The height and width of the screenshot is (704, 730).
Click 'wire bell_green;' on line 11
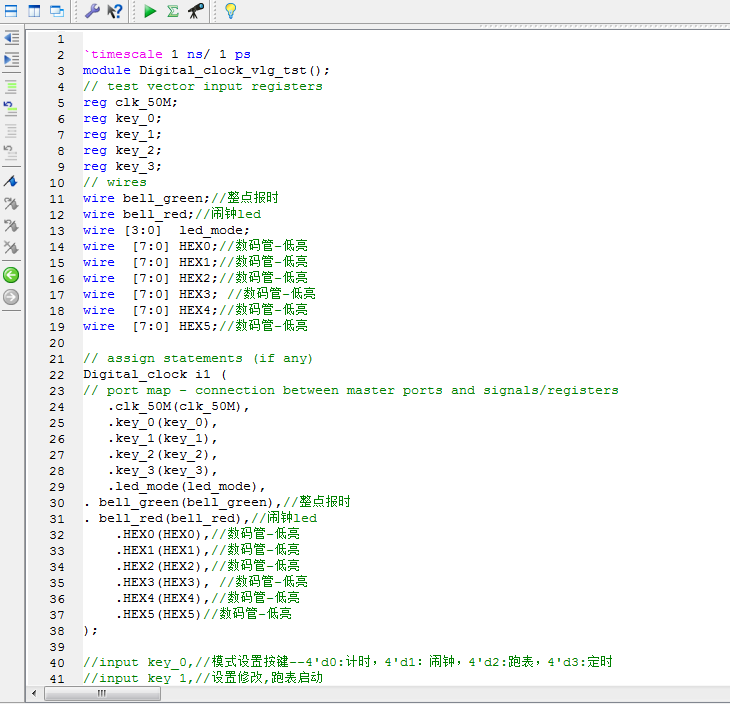[147, 198]
